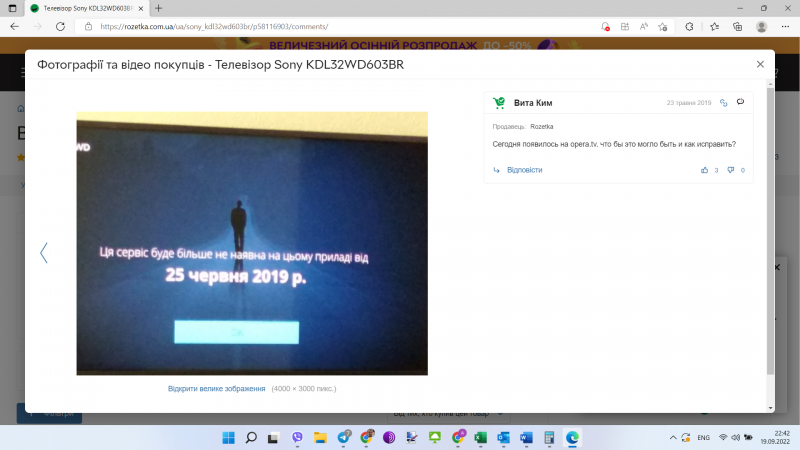Click comment date 23 травня 2019
The height and width of the screenshot is (450, 800).
[689, 103]
